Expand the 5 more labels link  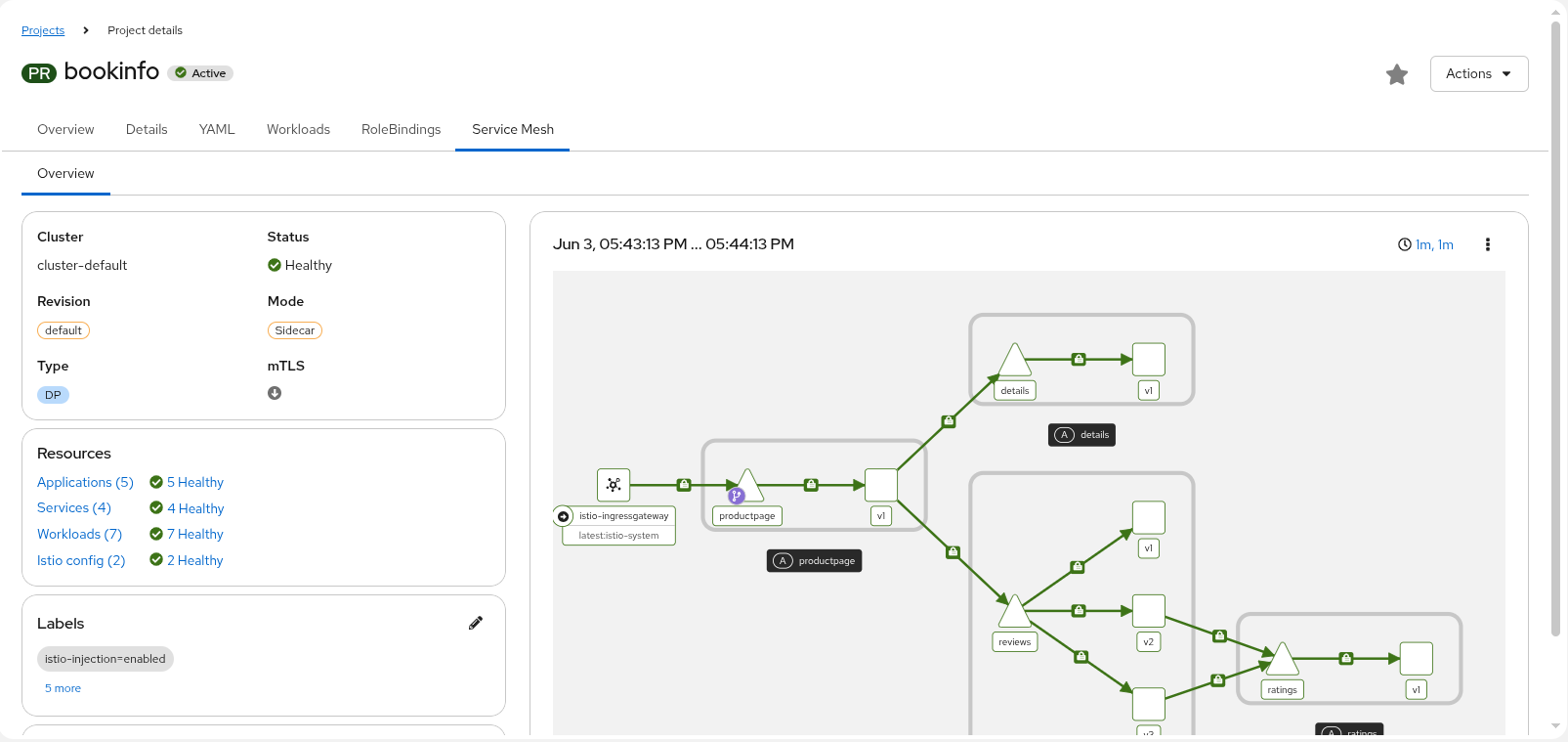tap(63, 688)
